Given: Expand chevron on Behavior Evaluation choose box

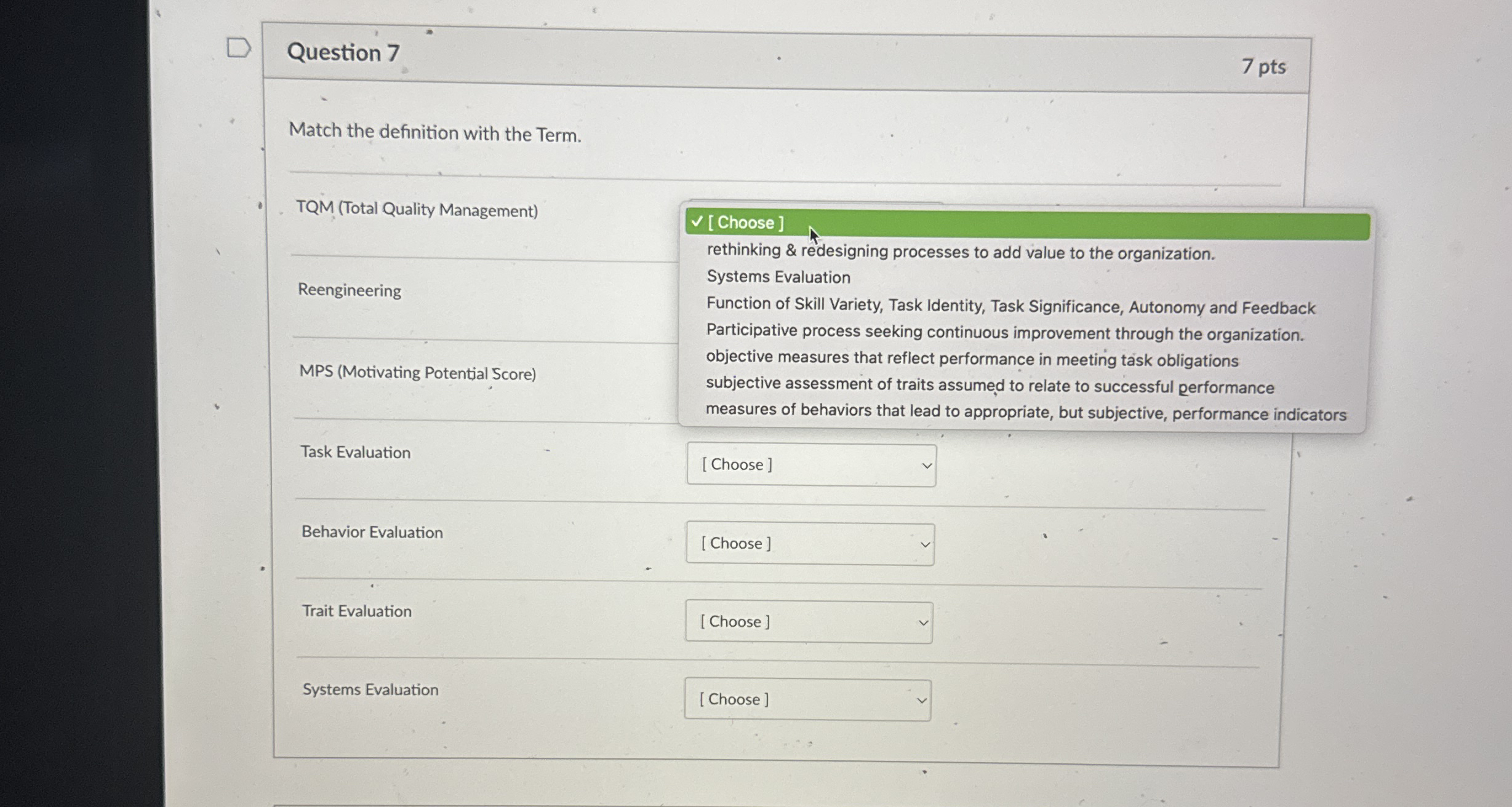Looking at the screenshot, I should tap(925, 544).
